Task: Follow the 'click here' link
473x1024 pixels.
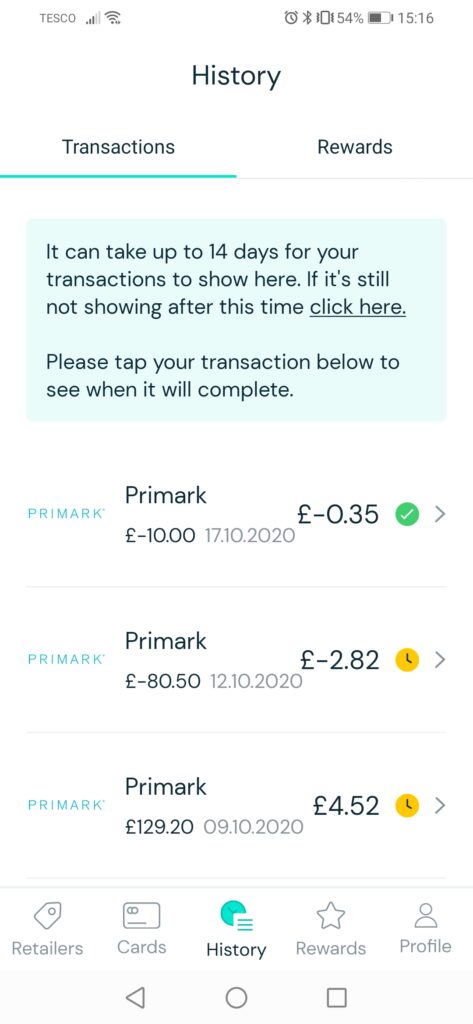Action: click(x=357, y=307)
